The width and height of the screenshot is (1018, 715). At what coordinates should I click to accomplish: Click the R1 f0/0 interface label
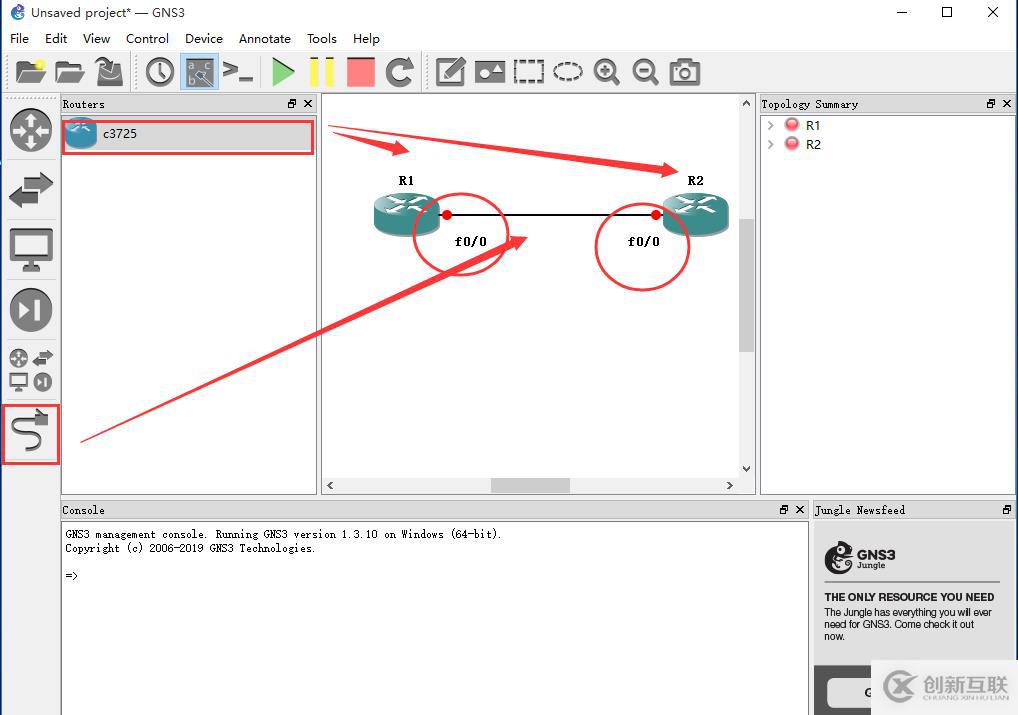click(x=471, y=242)
